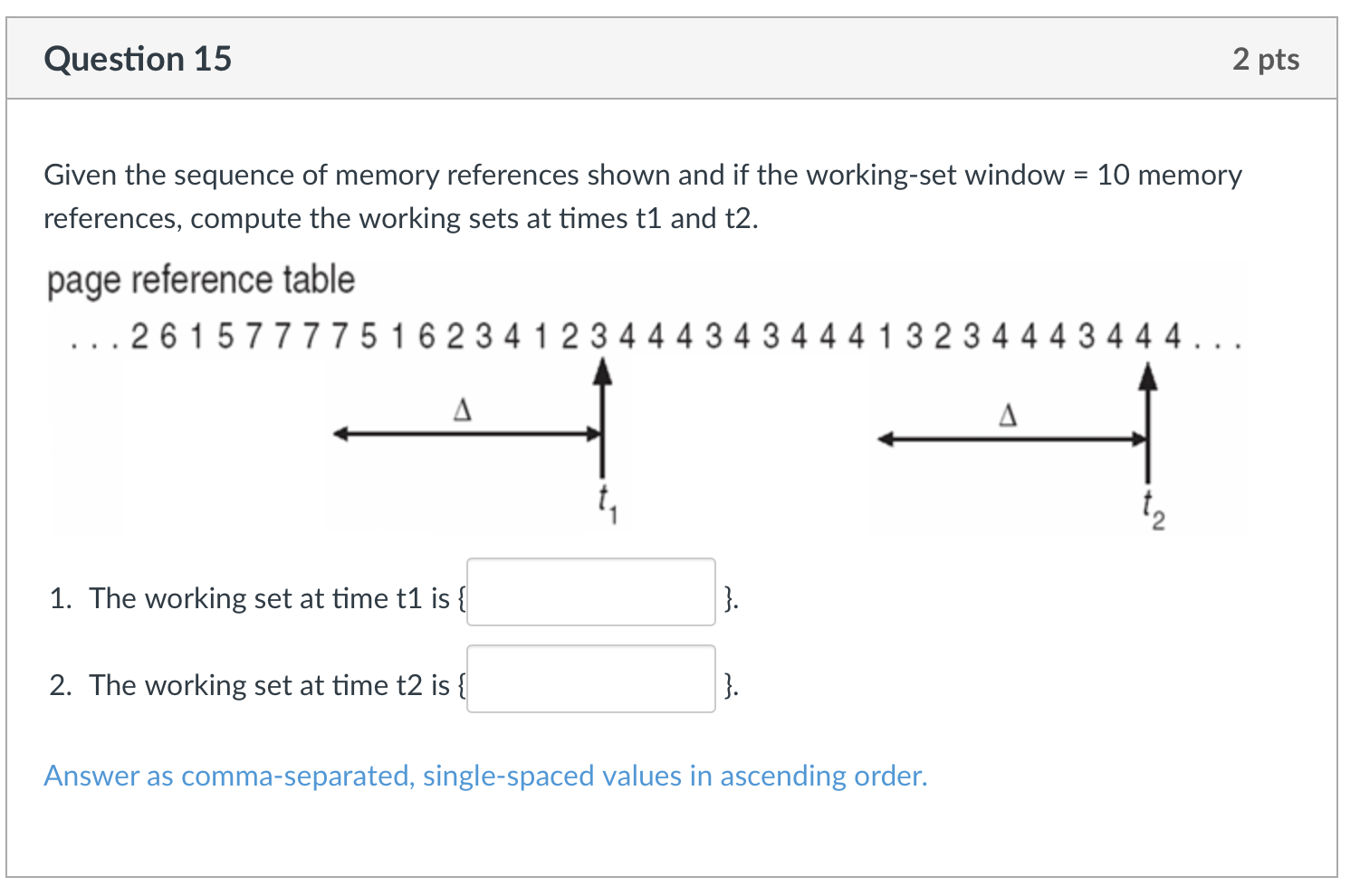
Task: Select the blue ascending order instruction text
Action: pos(485,776)
